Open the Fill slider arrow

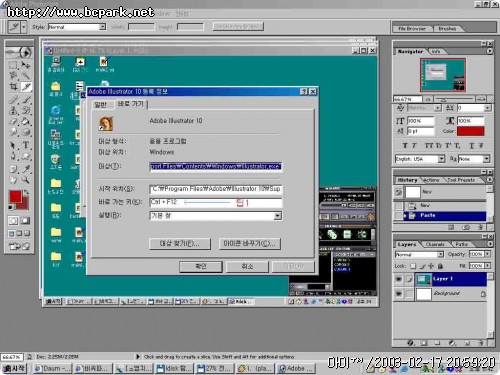point(488,266)
